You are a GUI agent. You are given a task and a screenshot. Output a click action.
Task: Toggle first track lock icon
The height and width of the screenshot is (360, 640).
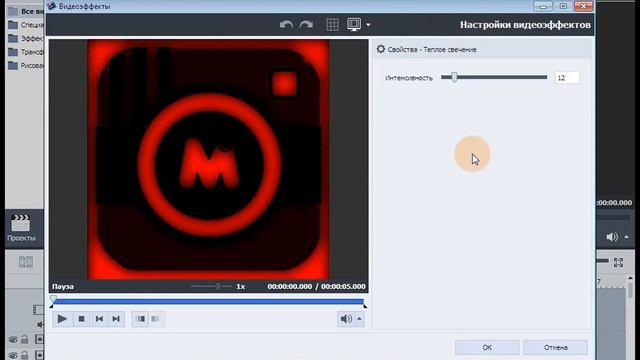(24, 339)
